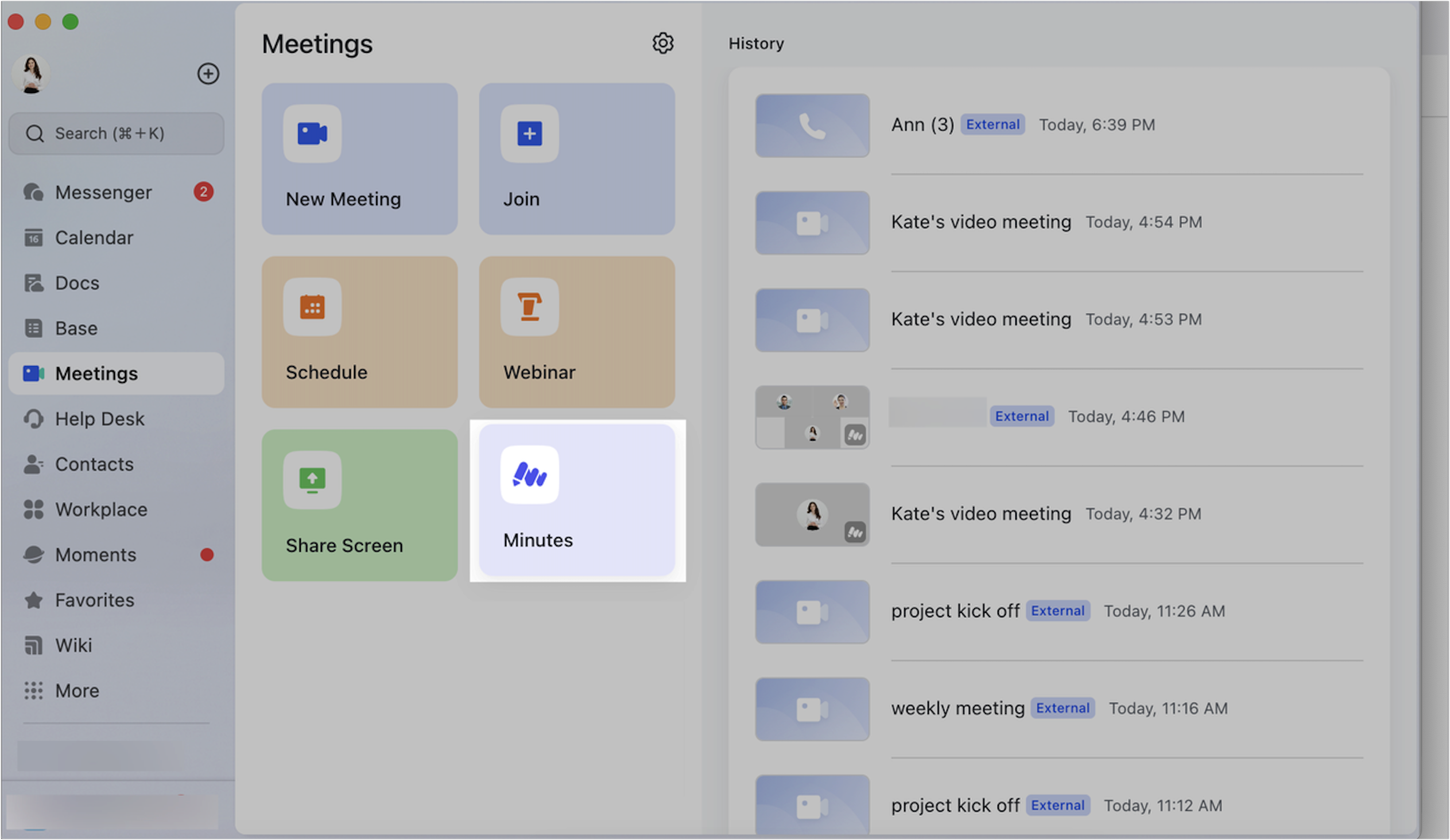Click External tag on Ann (3) entry
The image size is (1450, 840).
[992, 125]
